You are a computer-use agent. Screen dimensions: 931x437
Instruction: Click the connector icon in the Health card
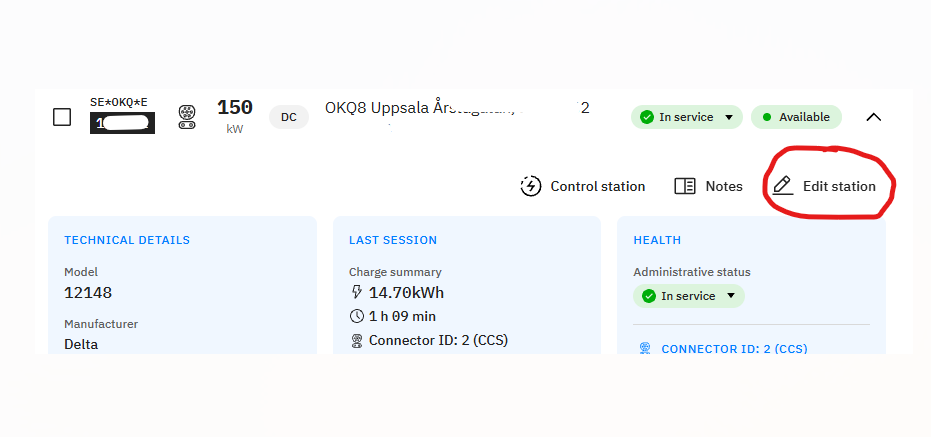coord(645,349)
